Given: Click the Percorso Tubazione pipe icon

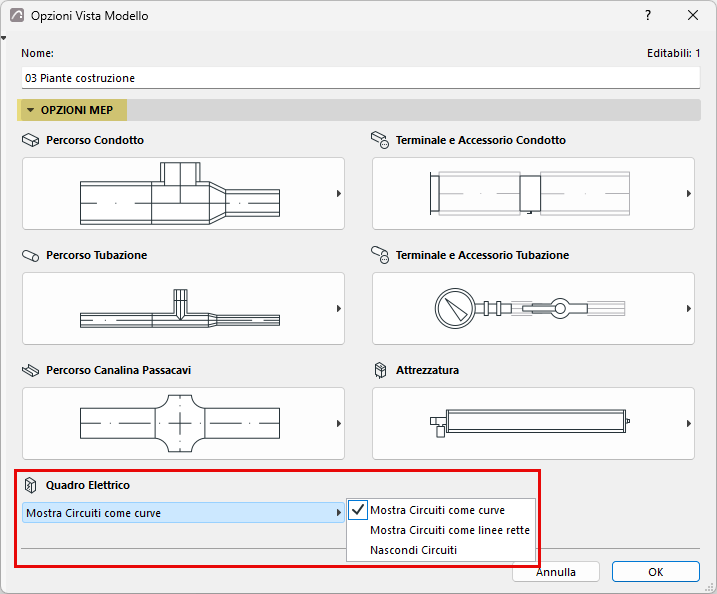Looking at the screenshot, I should [31, 255].
